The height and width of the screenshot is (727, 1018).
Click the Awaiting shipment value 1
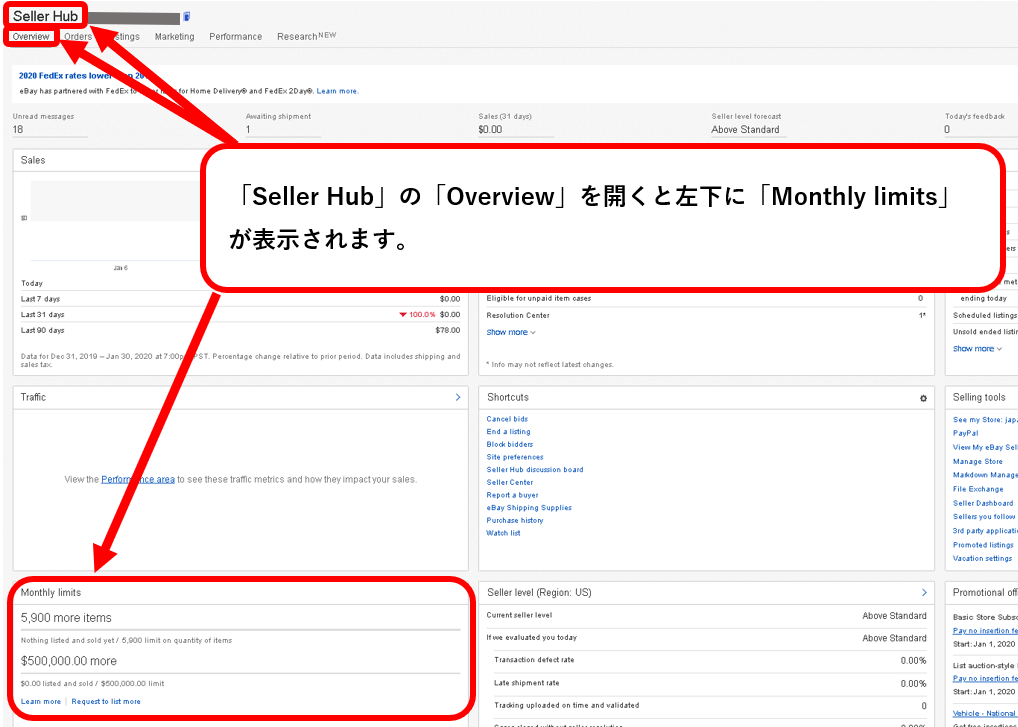248,129
